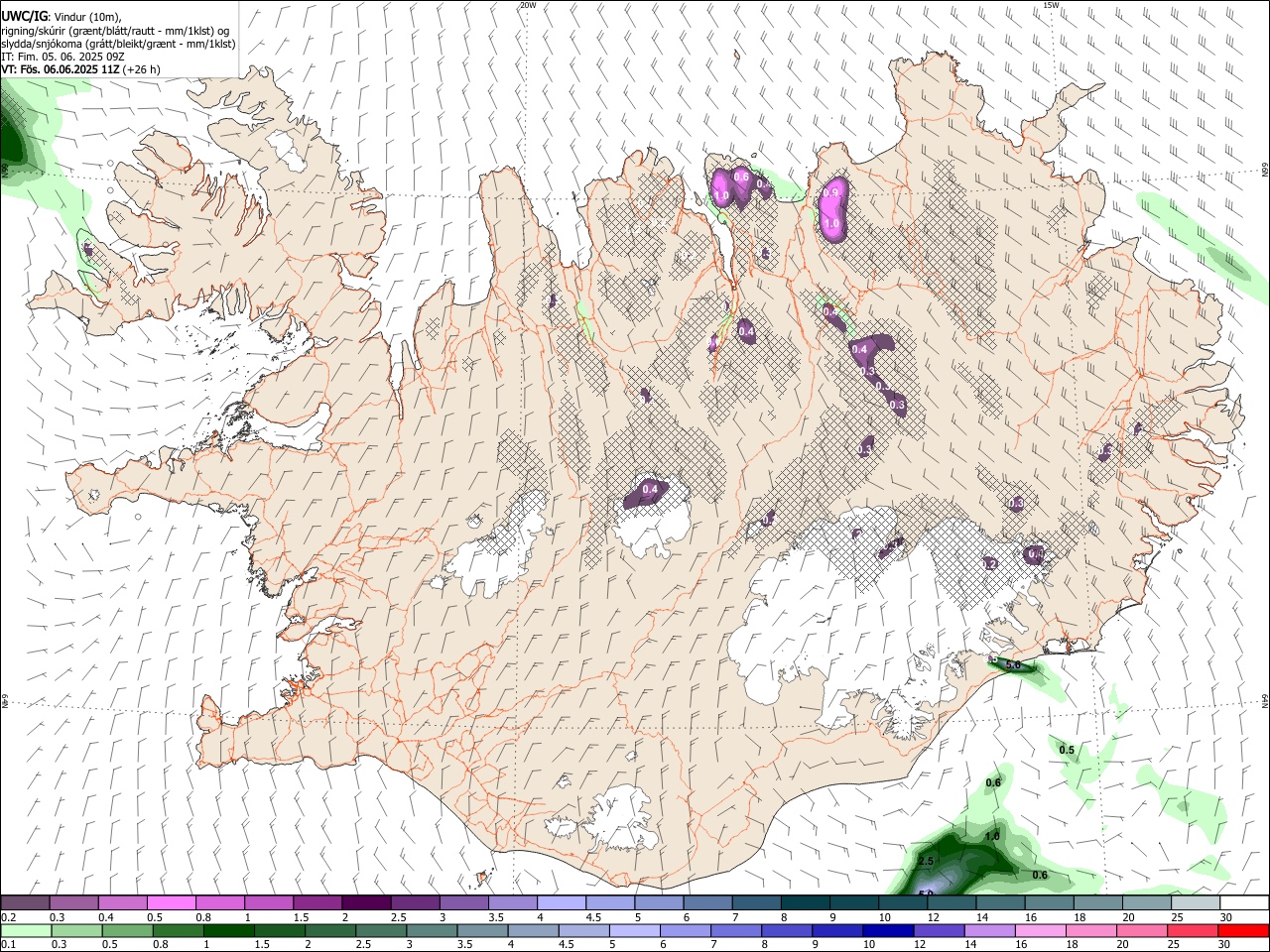Click the '1.2' snowfall value on map
This screenshot has height=952, width=1270.
coord(989,564)
